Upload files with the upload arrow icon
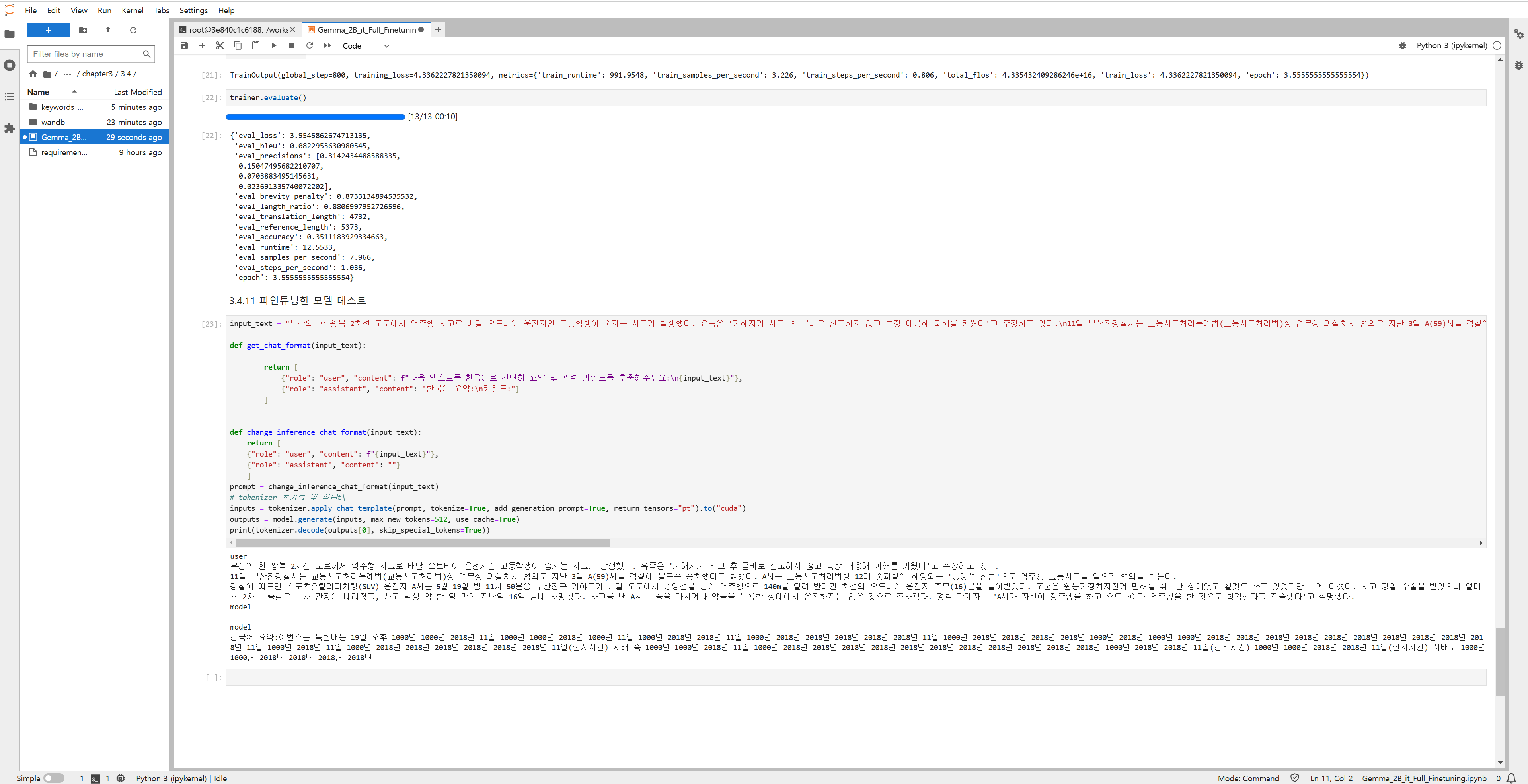The image size is (1528, 784). [108, 30]
